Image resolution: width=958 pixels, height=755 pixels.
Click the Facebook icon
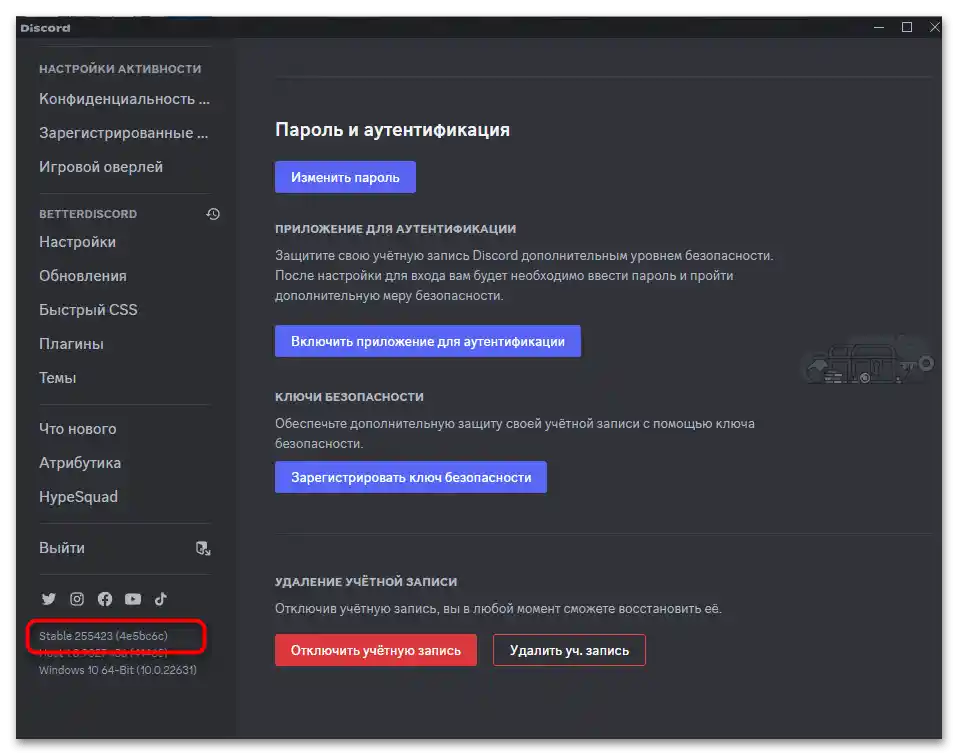click(x=104, y=598)
